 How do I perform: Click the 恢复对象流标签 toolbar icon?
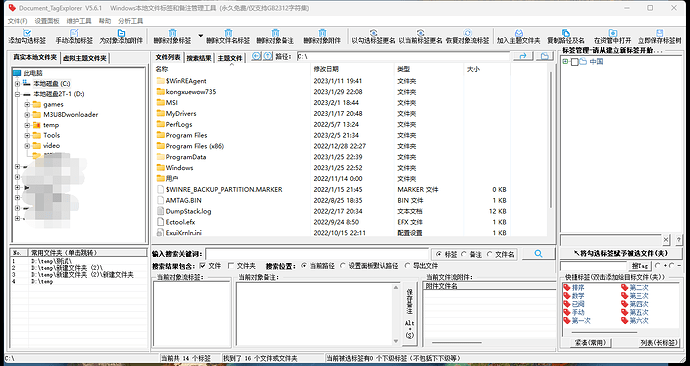coord(467,33)
